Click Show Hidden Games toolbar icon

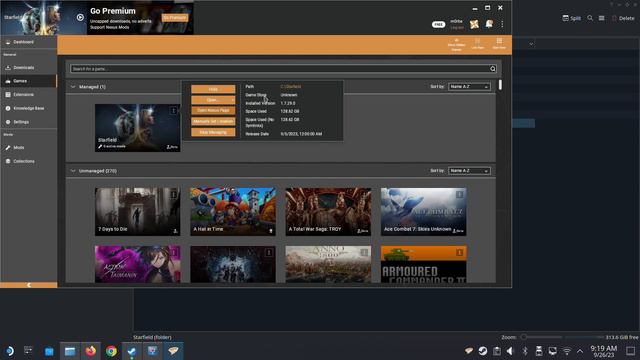click(x=456, y=44)
